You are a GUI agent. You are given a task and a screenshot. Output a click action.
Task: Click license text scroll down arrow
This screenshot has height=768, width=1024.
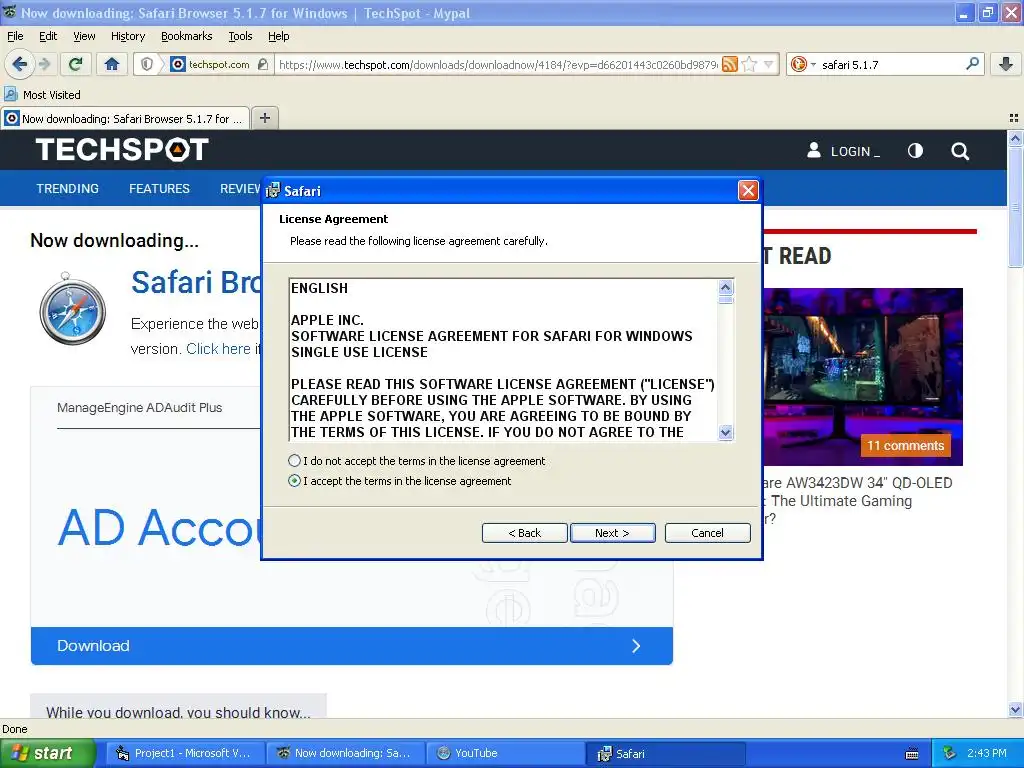pyautogui.click(x=726, y=432)
